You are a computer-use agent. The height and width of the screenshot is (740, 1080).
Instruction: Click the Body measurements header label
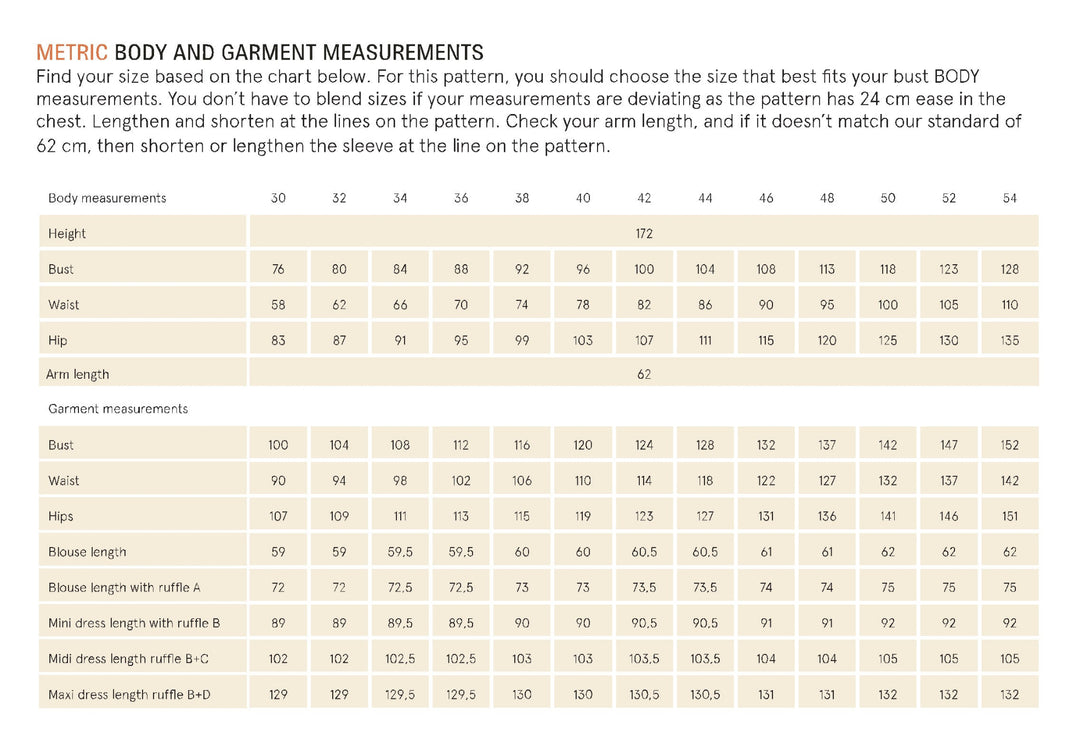[x=107, y=198]
